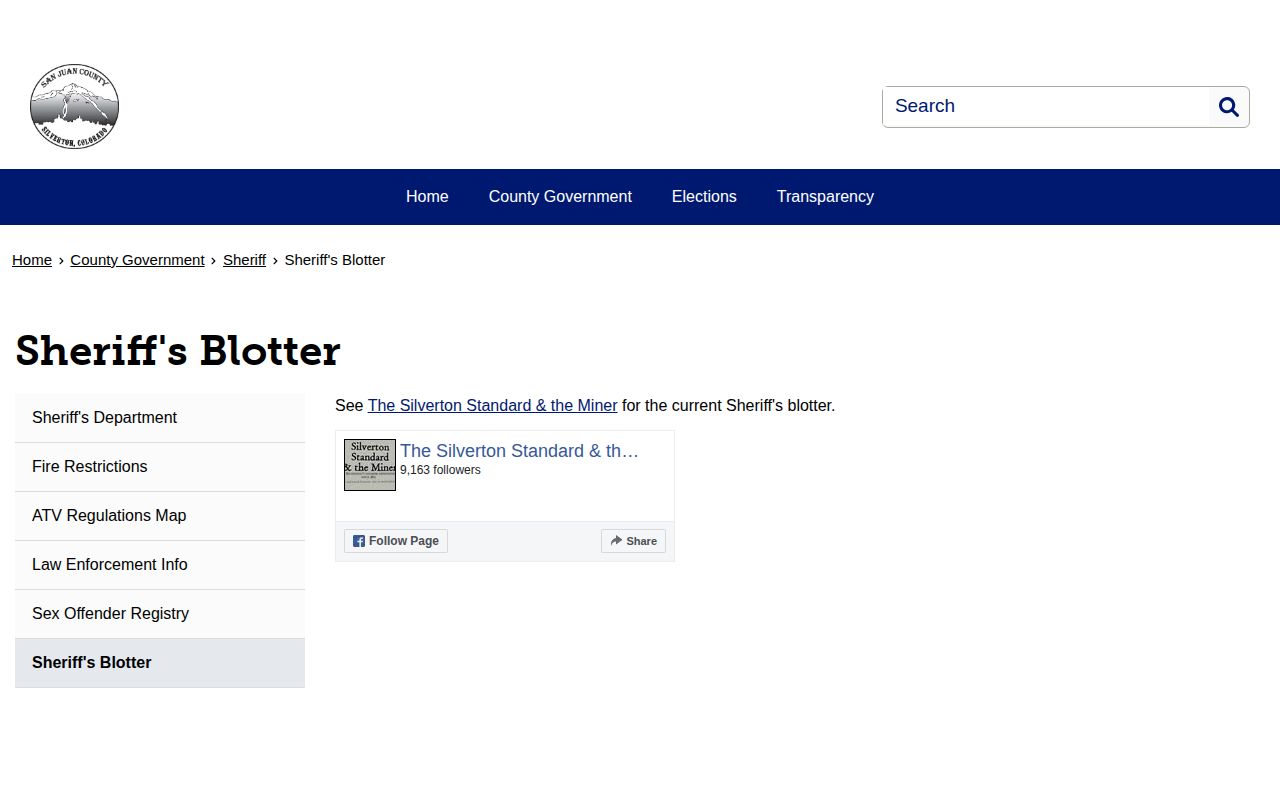Click Sheriff's Blotter text in the breadcrumb
The height and width of the screenshot is (800, 1280).
[335, 260]
